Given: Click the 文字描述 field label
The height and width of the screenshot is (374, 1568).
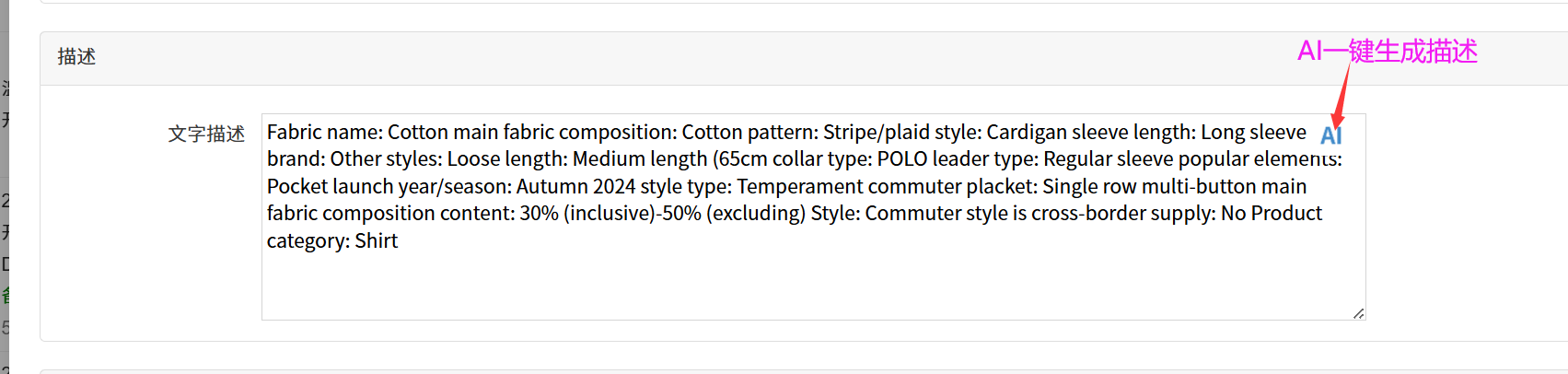Looking at the screenshot, I should point(206,134).
